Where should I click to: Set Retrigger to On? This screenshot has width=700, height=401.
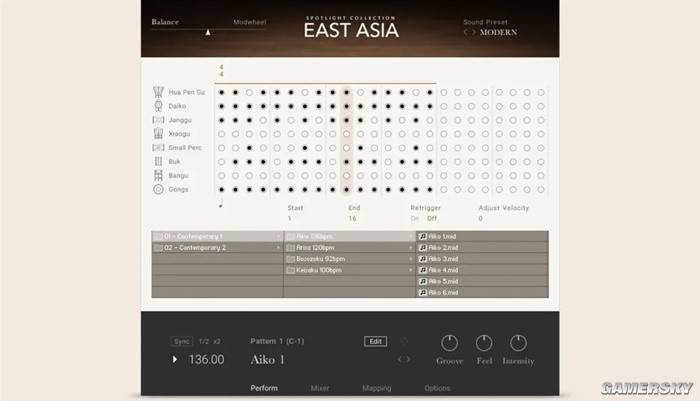415,218
